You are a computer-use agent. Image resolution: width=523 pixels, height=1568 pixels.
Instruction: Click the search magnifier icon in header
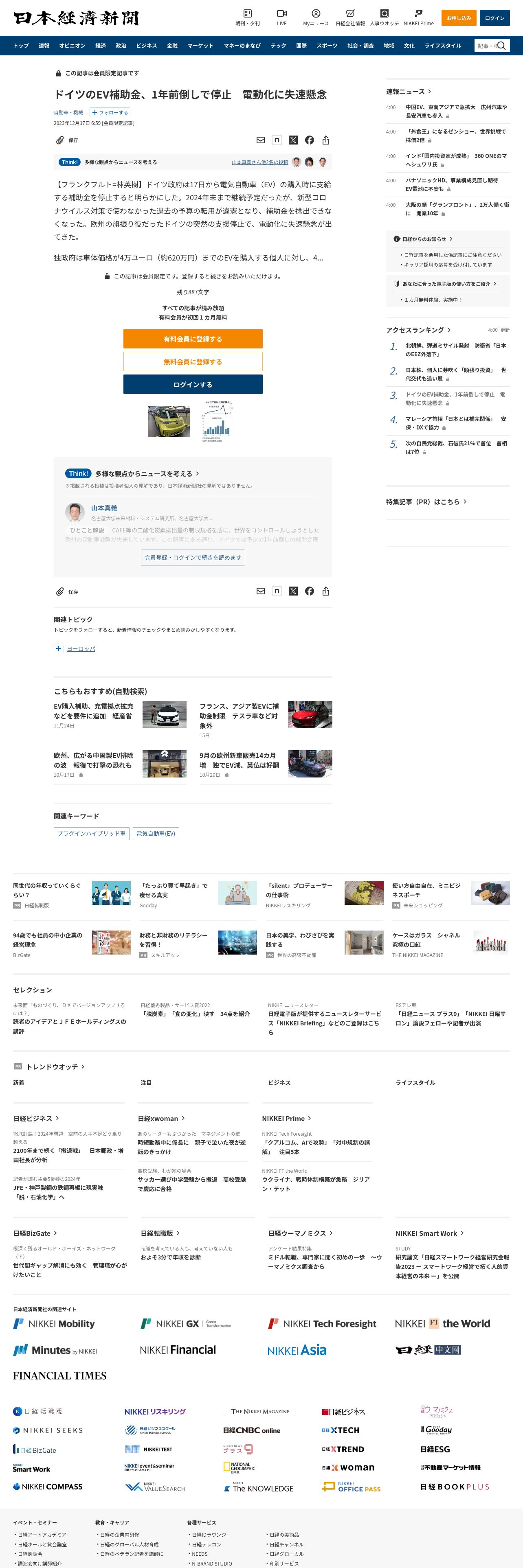point(502,46)
